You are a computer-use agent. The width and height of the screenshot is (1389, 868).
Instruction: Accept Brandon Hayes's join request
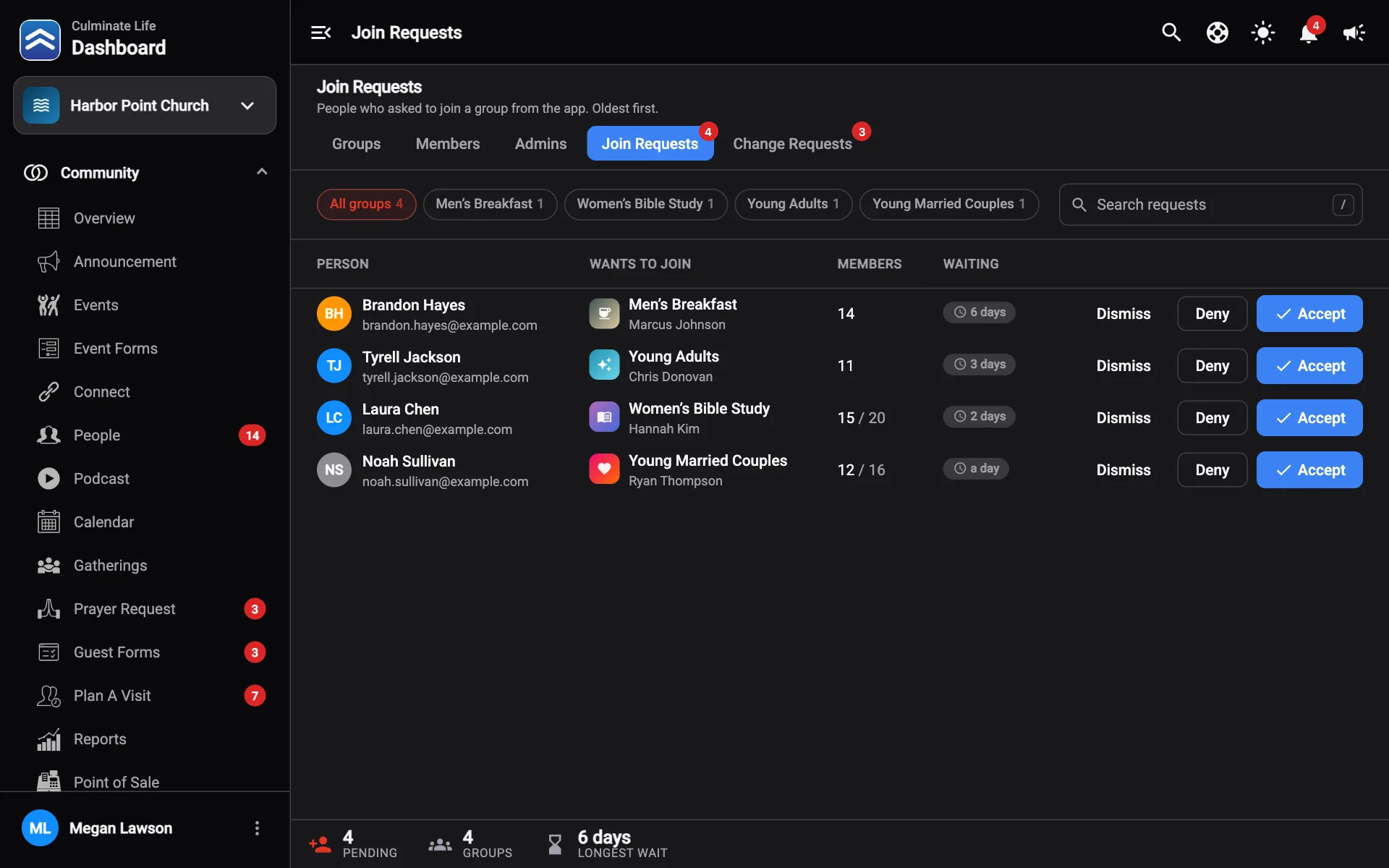tap(1309, 314)
